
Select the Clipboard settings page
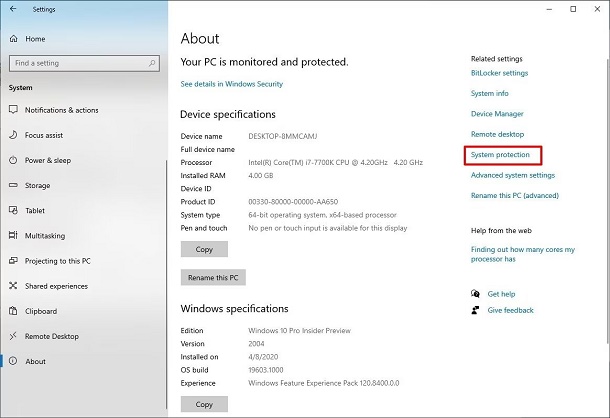point(41,311)
